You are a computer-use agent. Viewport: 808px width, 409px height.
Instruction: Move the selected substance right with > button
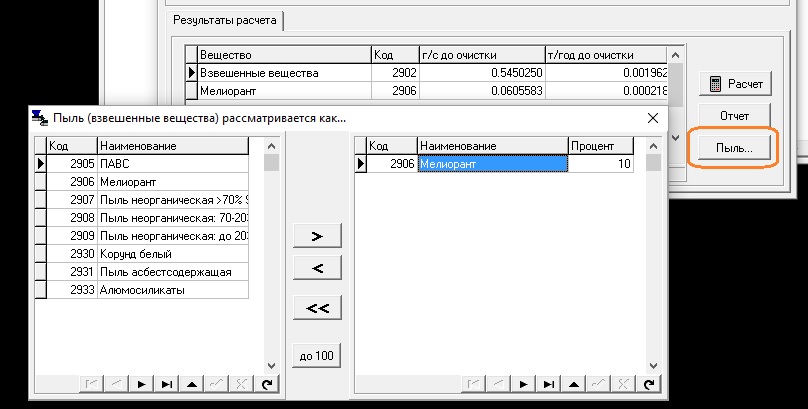click(317, 236)
